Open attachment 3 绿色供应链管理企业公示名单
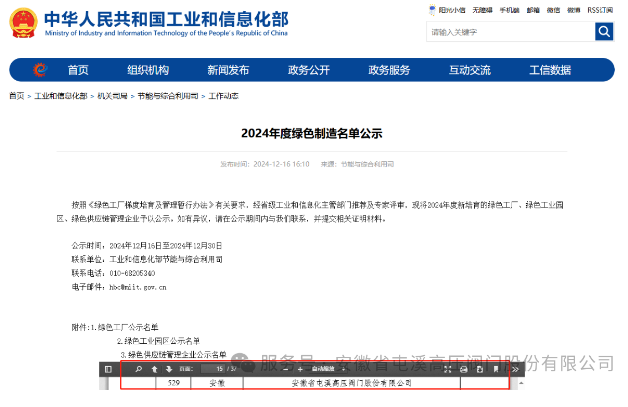The height and width of the screenshot is (407, 628). [177, 355]
